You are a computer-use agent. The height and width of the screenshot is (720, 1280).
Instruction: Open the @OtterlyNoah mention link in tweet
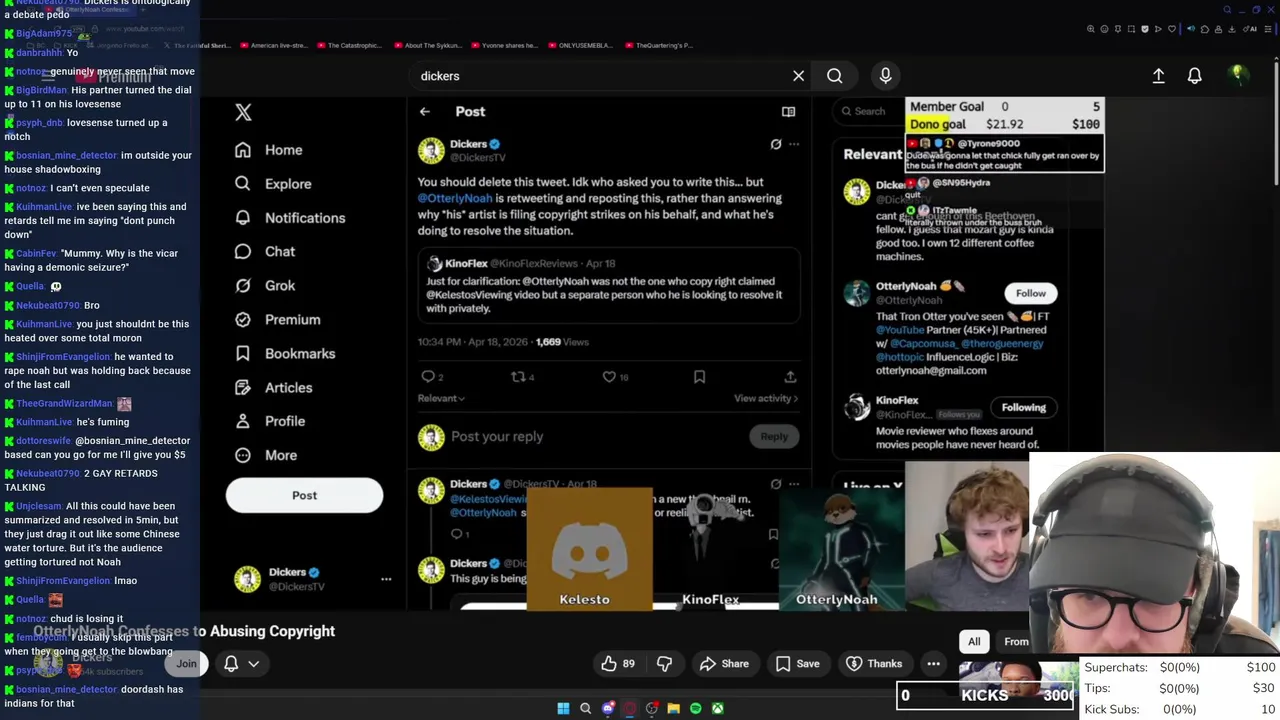click(x=455, y=198)
